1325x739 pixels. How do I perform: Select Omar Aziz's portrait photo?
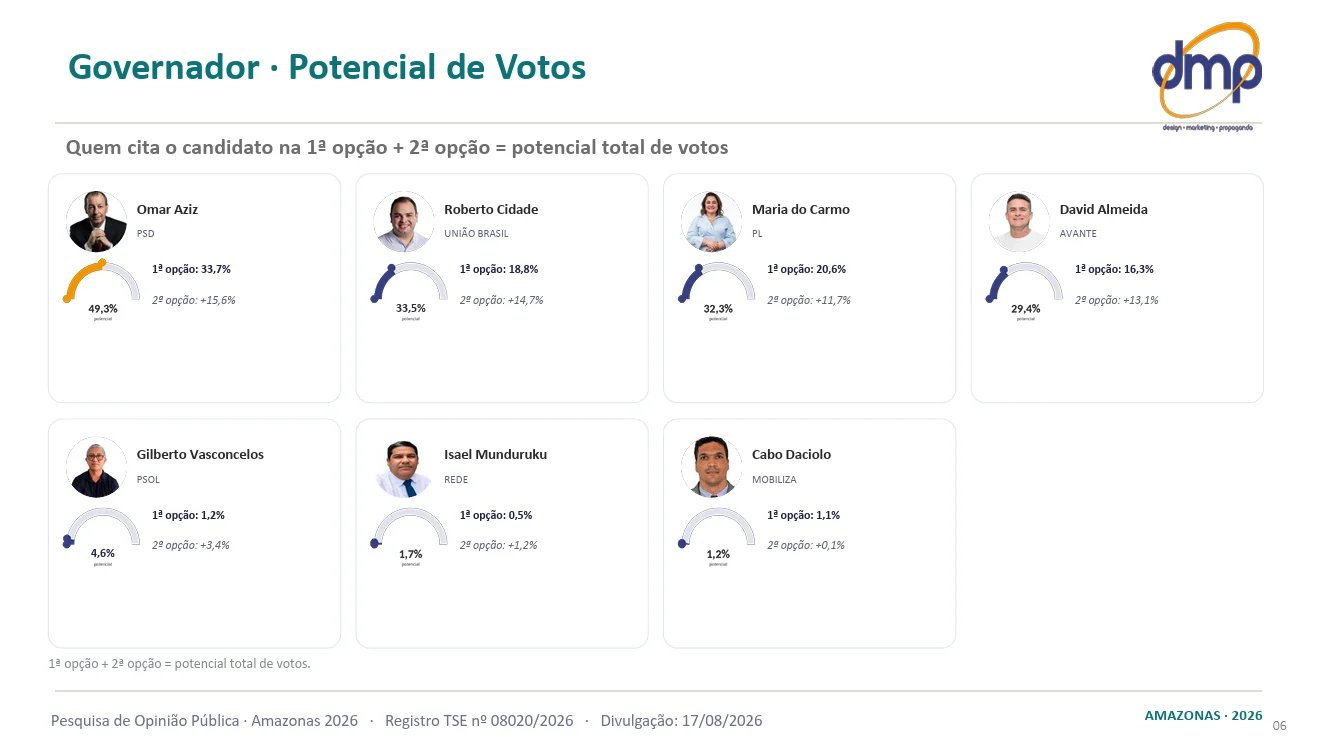97,221
